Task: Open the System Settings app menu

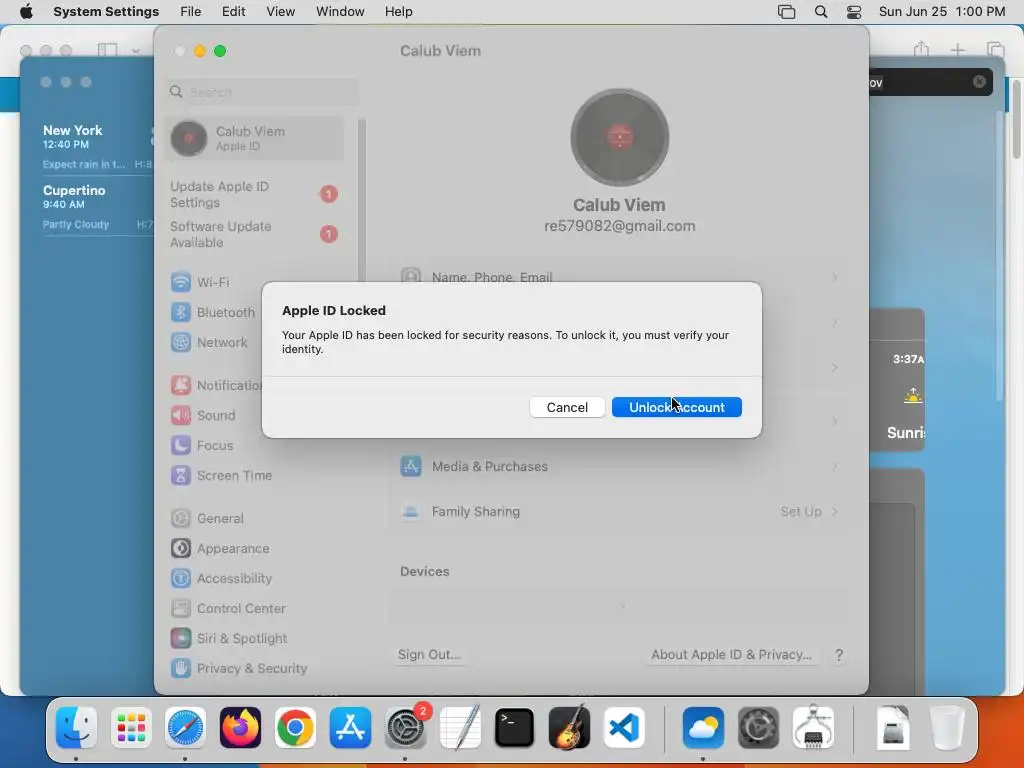Action: pos(106,12)
